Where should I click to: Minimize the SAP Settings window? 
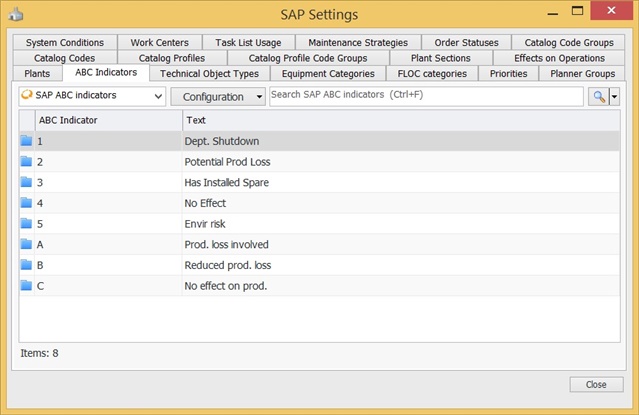(553, 12)
